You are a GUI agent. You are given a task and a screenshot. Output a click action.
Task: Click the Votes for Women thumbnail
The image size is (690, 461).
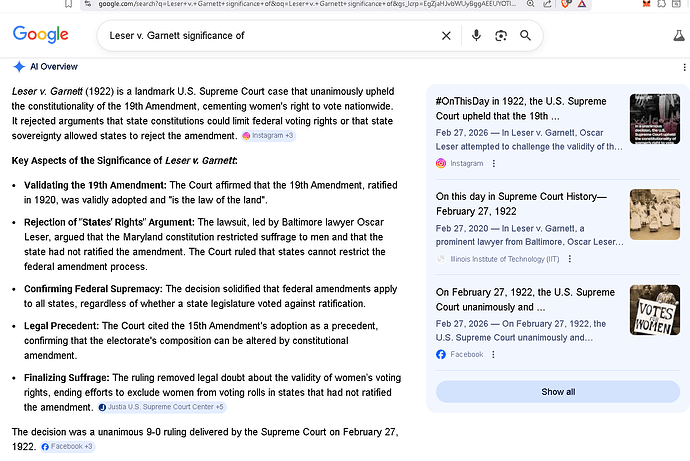point(654,310)
